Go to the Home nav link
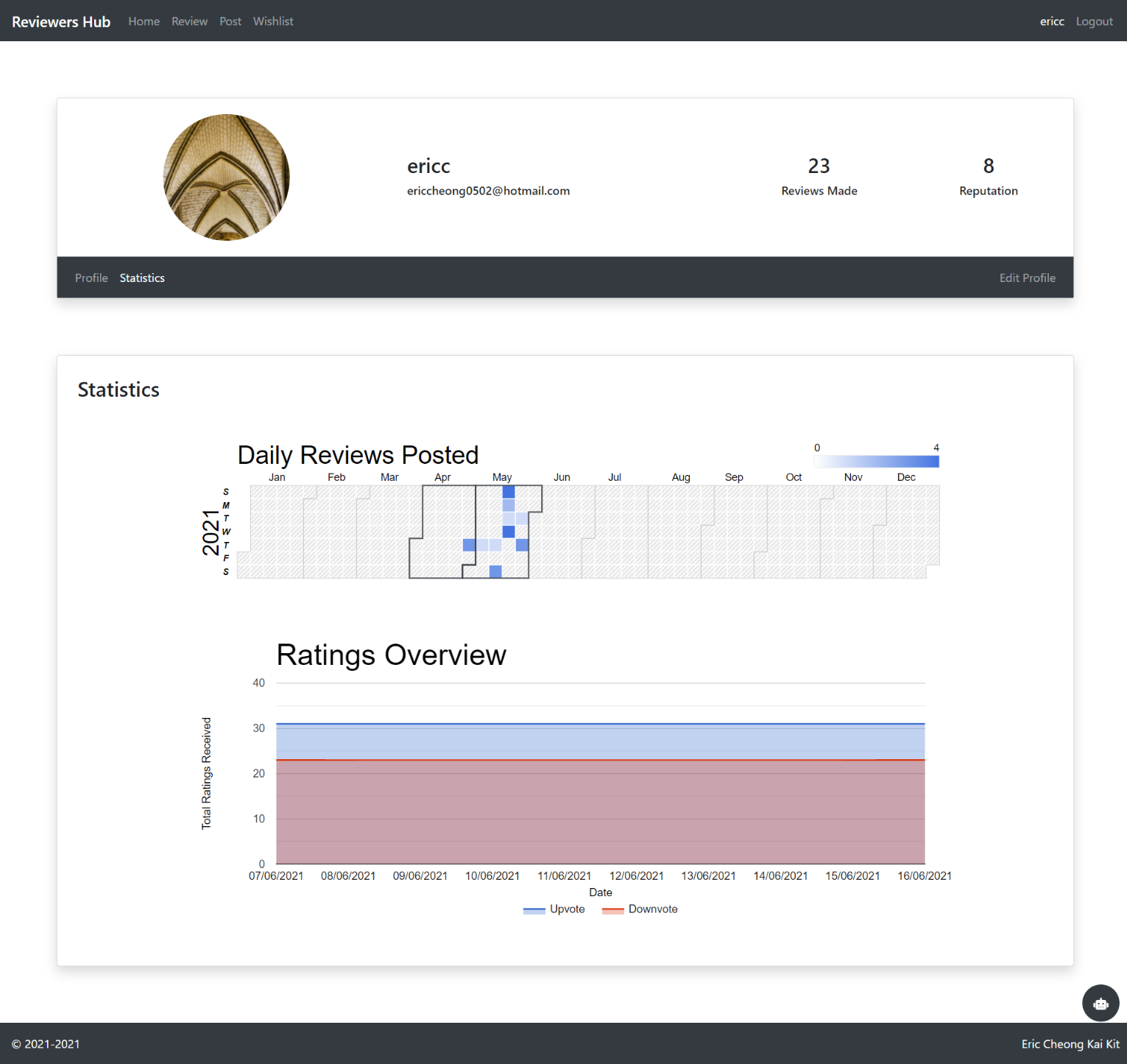 pos(144,21)
